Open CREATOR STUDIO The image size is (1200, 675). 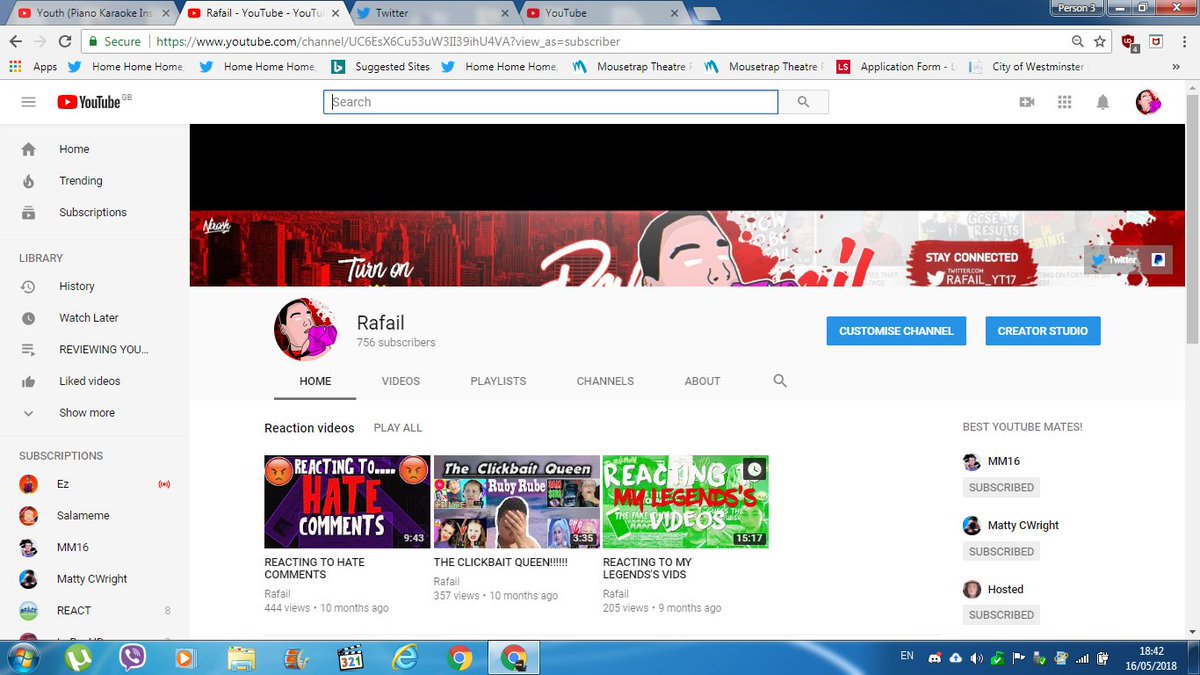[x=1042, y=331]
